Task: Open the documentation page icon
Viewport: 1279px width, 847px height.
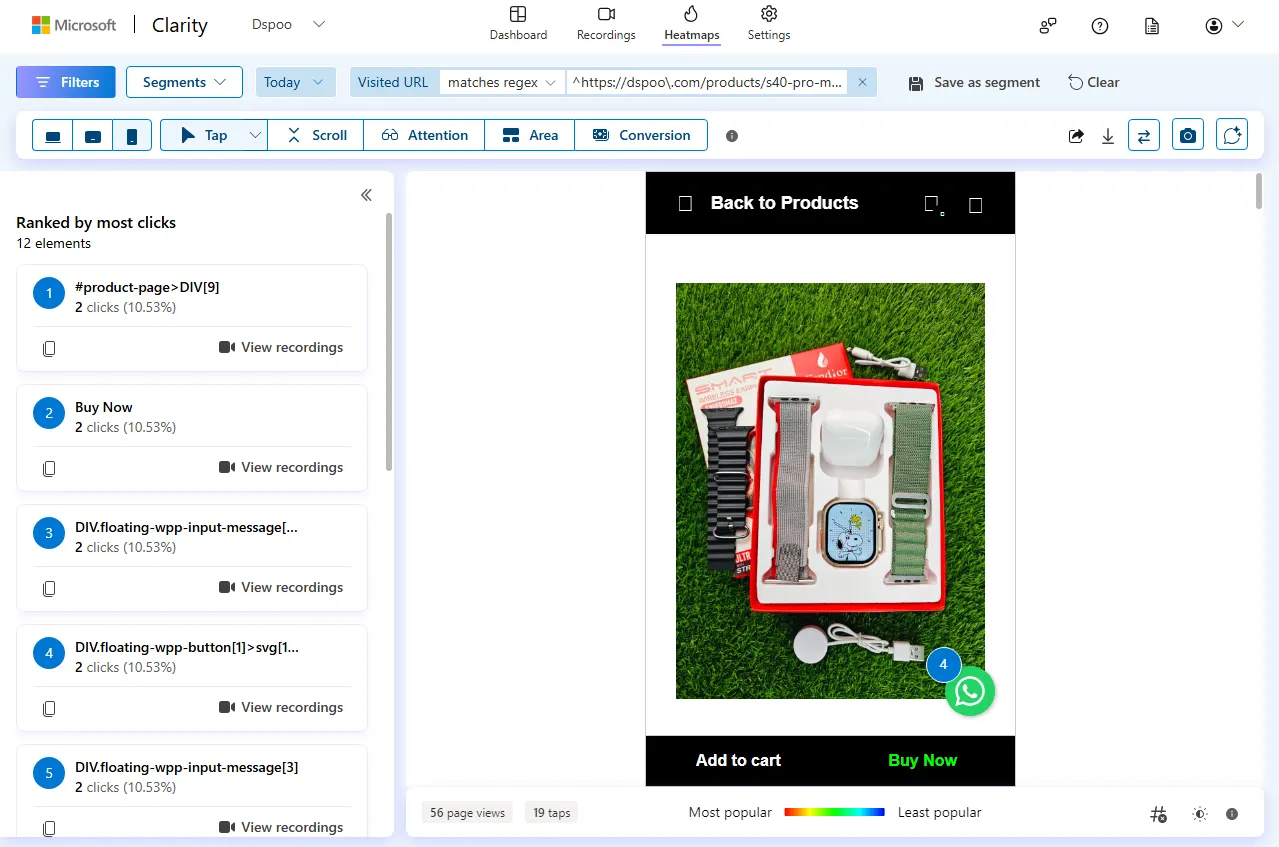Action: [x=1152, y=26]
